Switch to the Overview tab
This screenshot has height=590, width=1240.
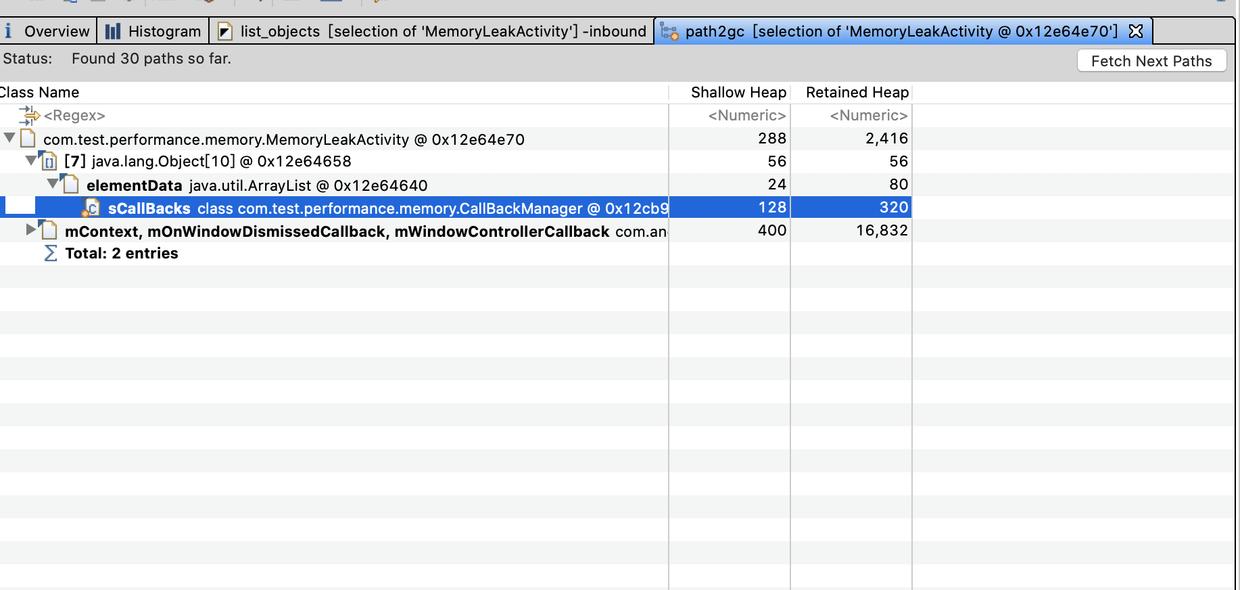click(x=49, y=31)
